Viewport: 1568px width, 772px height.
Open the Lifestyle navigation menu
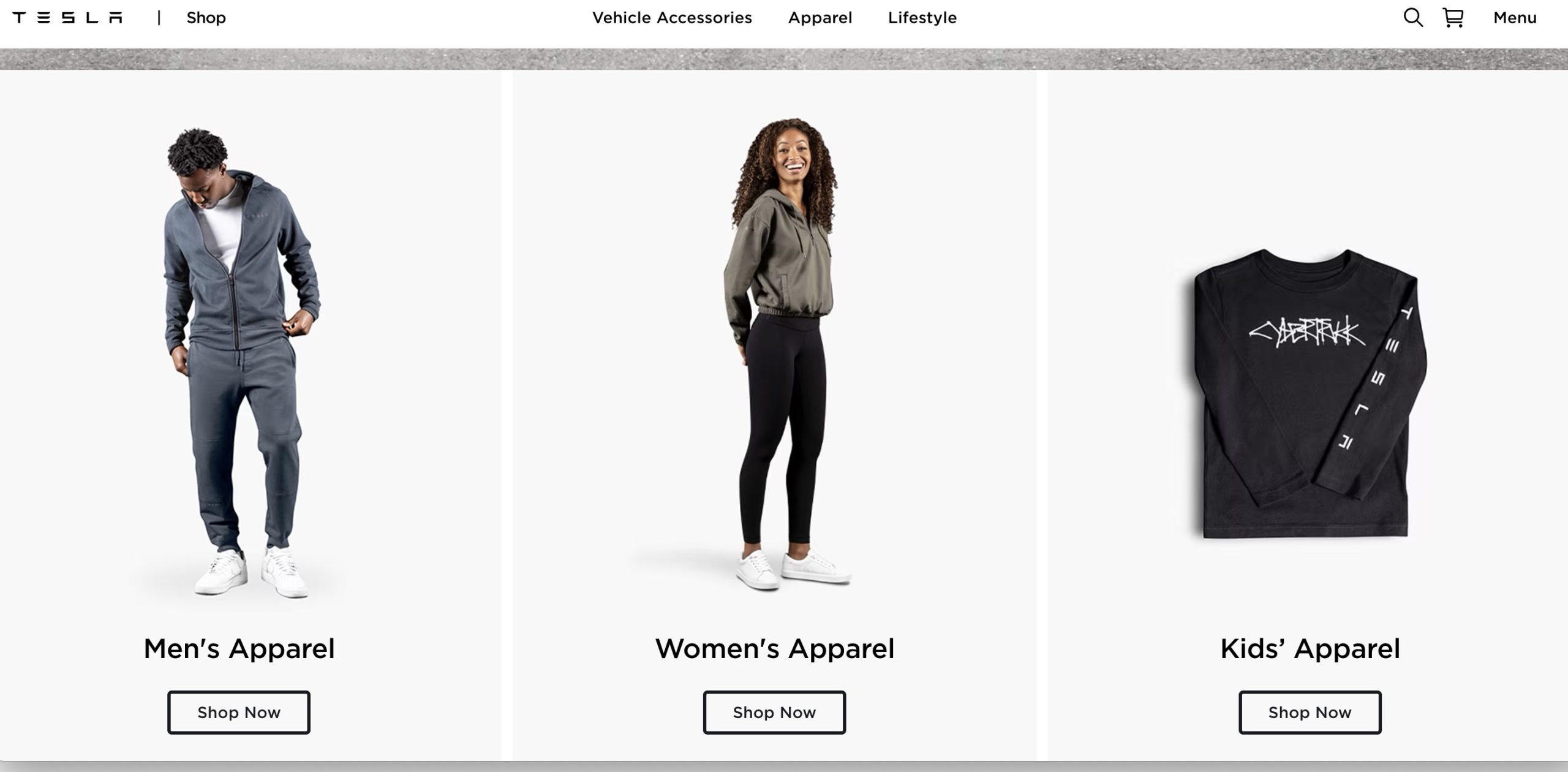[922, 18]
